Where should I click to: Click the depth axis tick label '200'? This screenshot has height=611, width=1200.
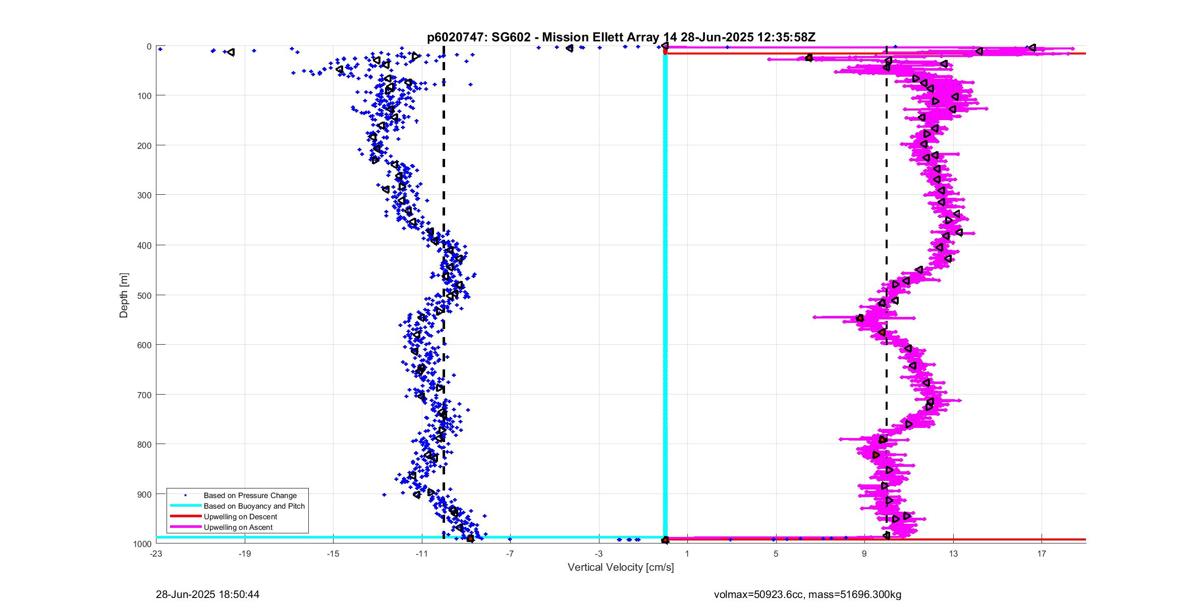[143, 145]
